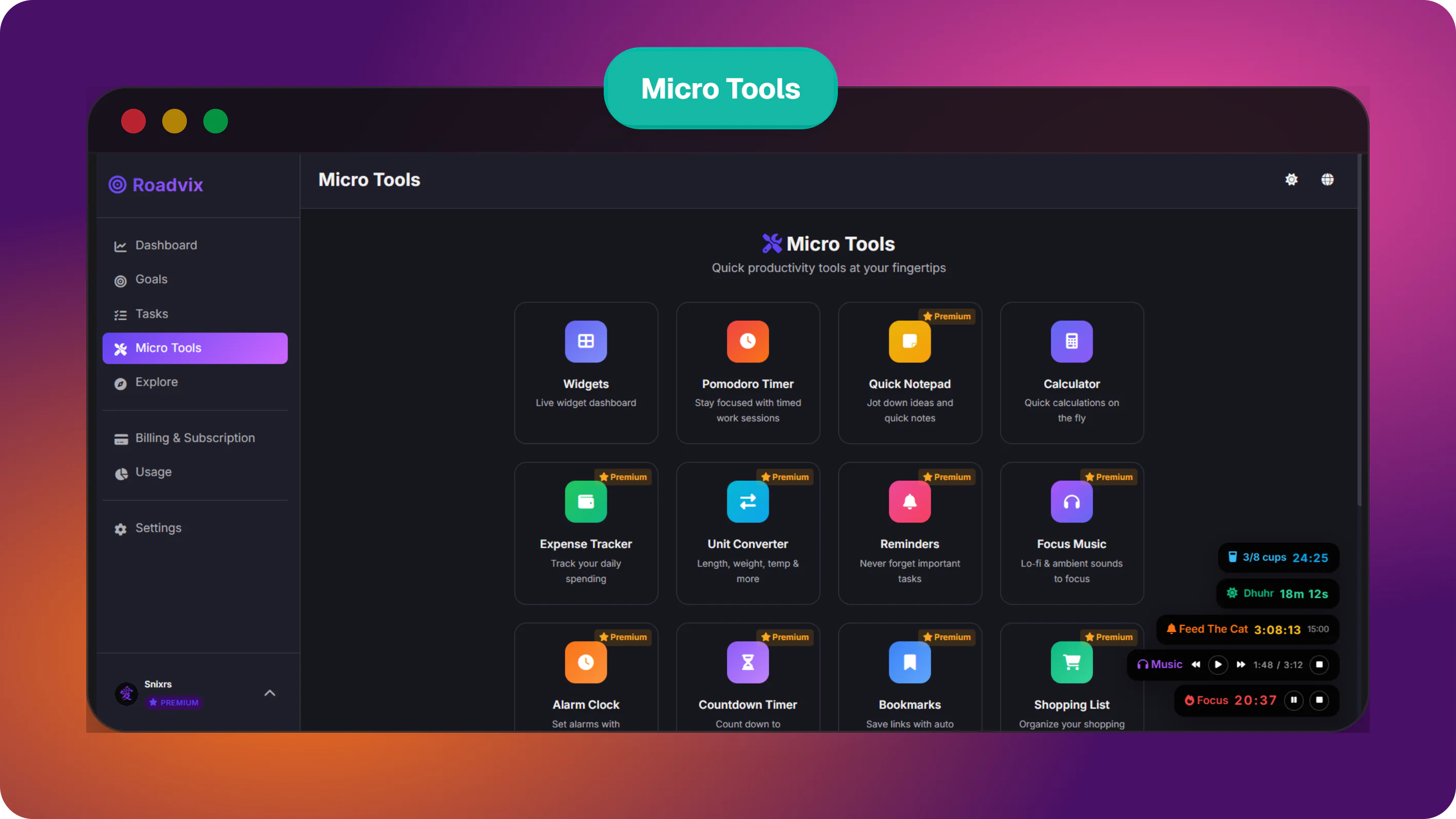1456x819 pixels.
Task: Expand the Snixrs account menu chevron
Action: [270, 693]
